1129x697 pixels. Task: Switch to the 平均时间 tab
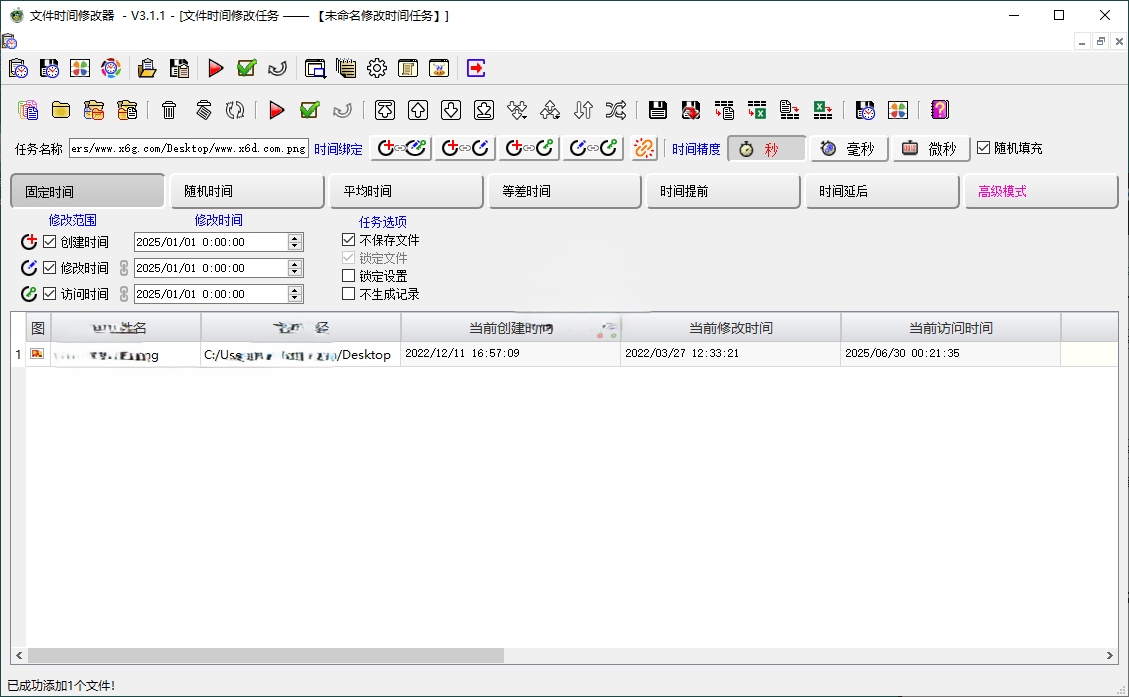[406, 192]
